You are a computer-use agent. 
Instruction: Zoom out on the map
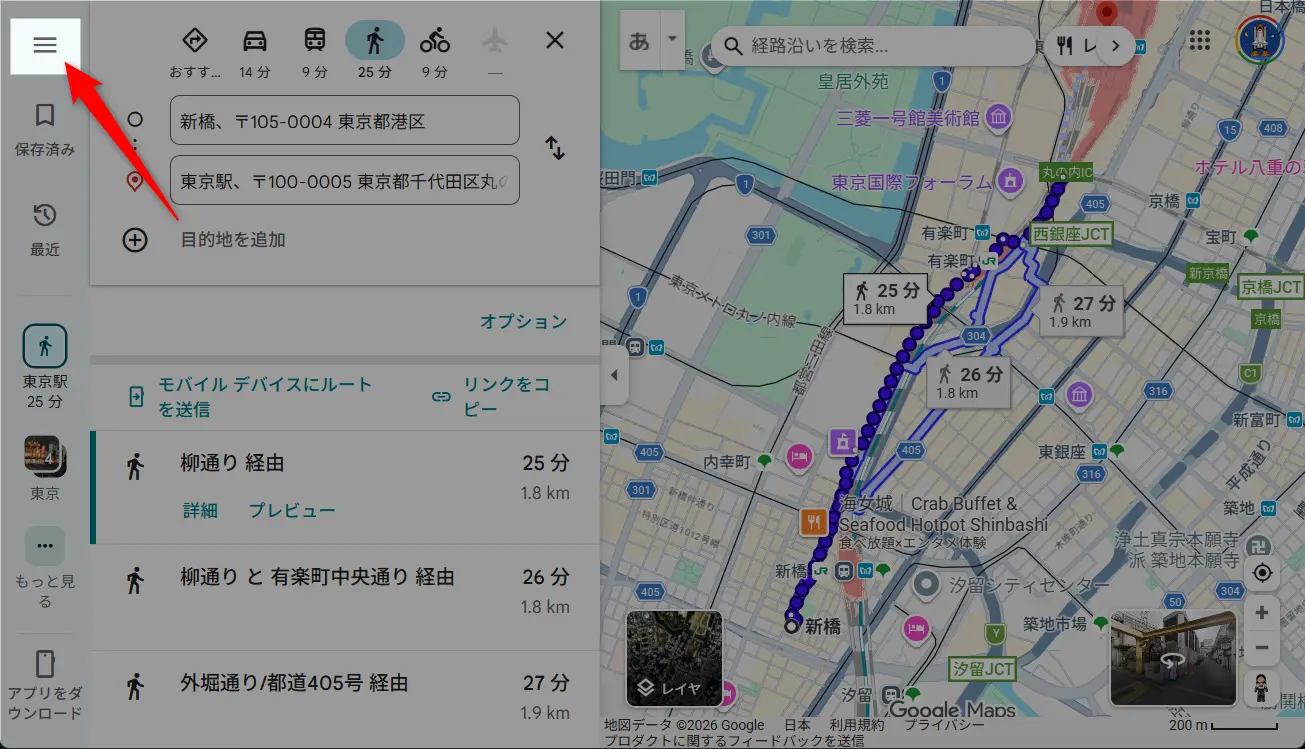[x=1262, y=648]
